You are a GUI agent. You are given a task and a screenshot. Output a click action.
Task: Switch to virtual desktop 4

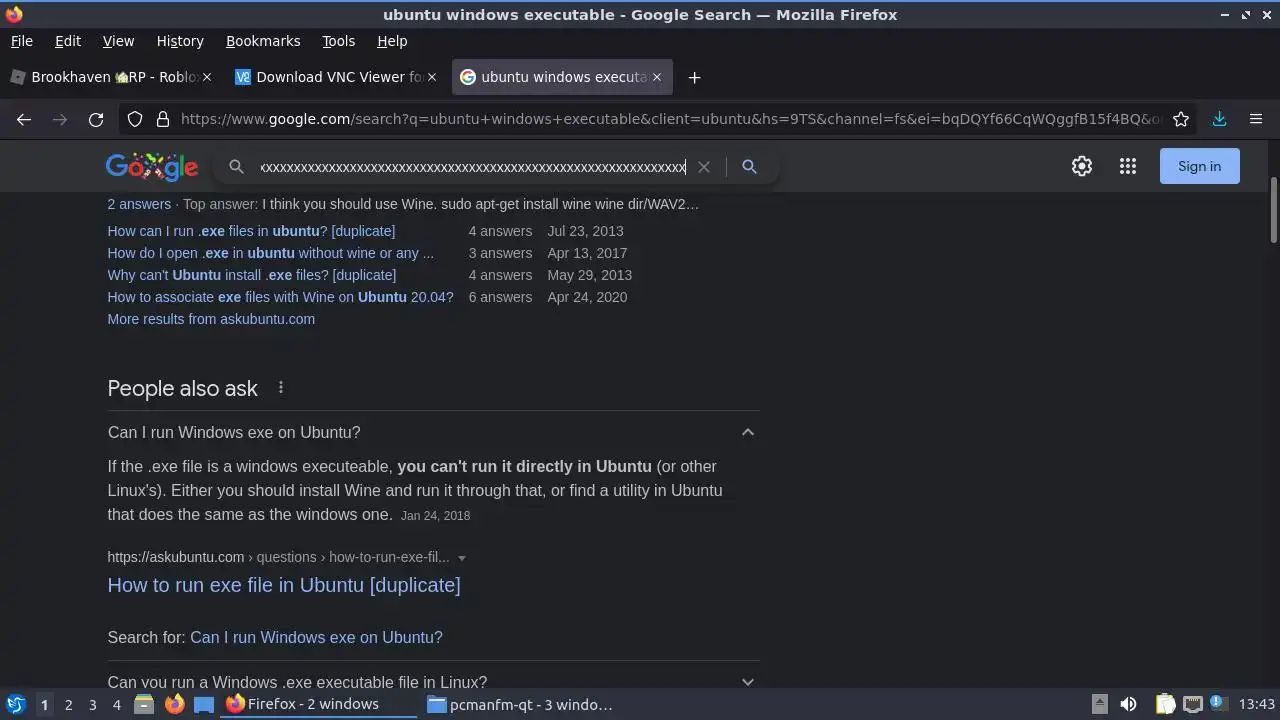coord(116,704)
